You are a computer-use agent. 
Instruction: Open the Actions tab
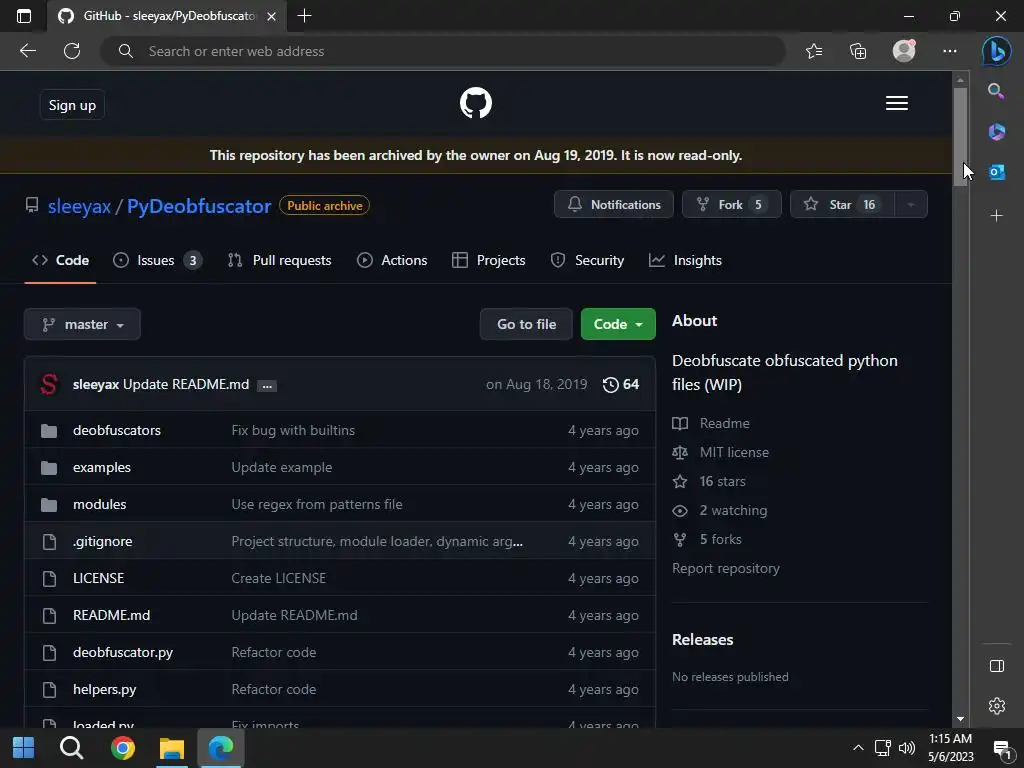click(392, 261)
